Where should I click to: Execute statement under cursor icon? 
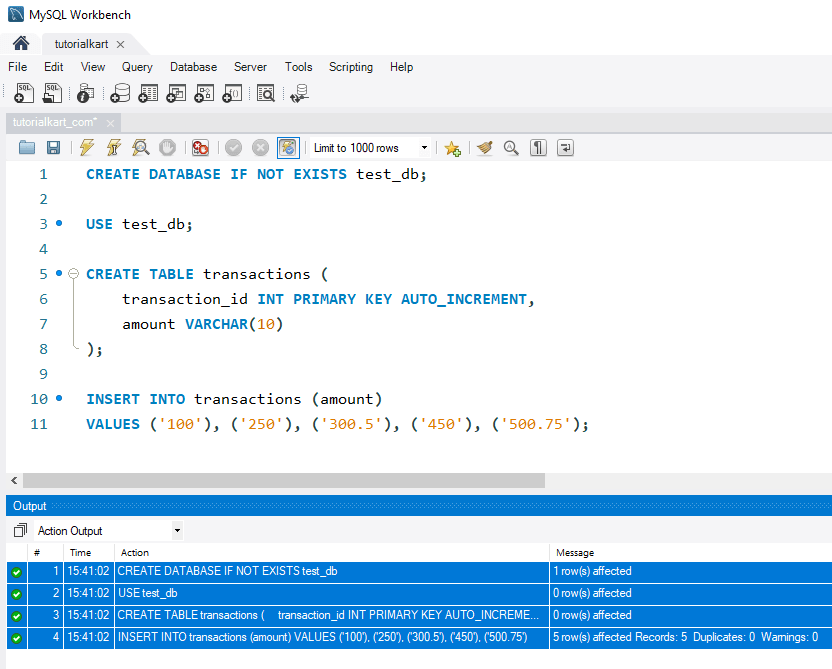114,147
